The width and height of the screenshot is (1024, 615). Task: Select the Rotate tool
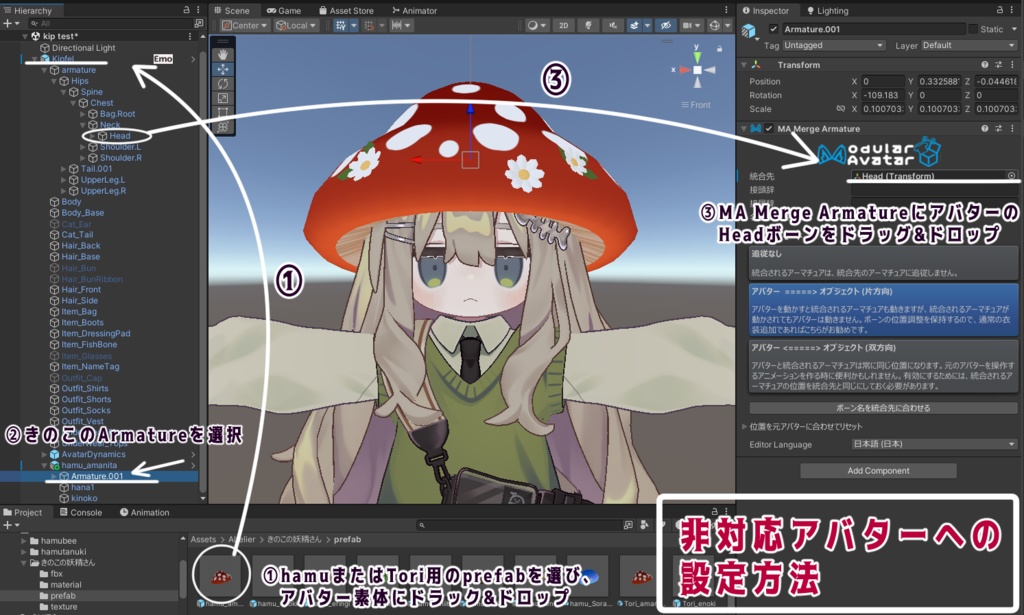(x=223, y=84)
